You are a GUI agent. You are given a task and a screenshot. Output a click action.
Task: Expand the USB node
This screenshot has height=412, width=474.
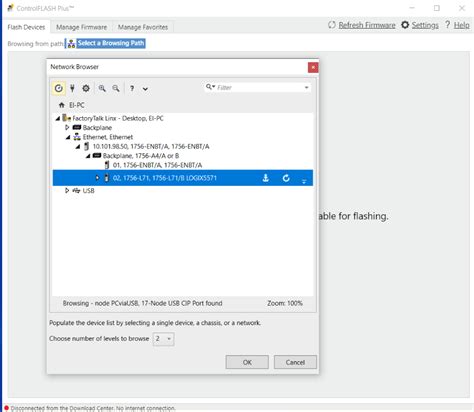point(67,190)
